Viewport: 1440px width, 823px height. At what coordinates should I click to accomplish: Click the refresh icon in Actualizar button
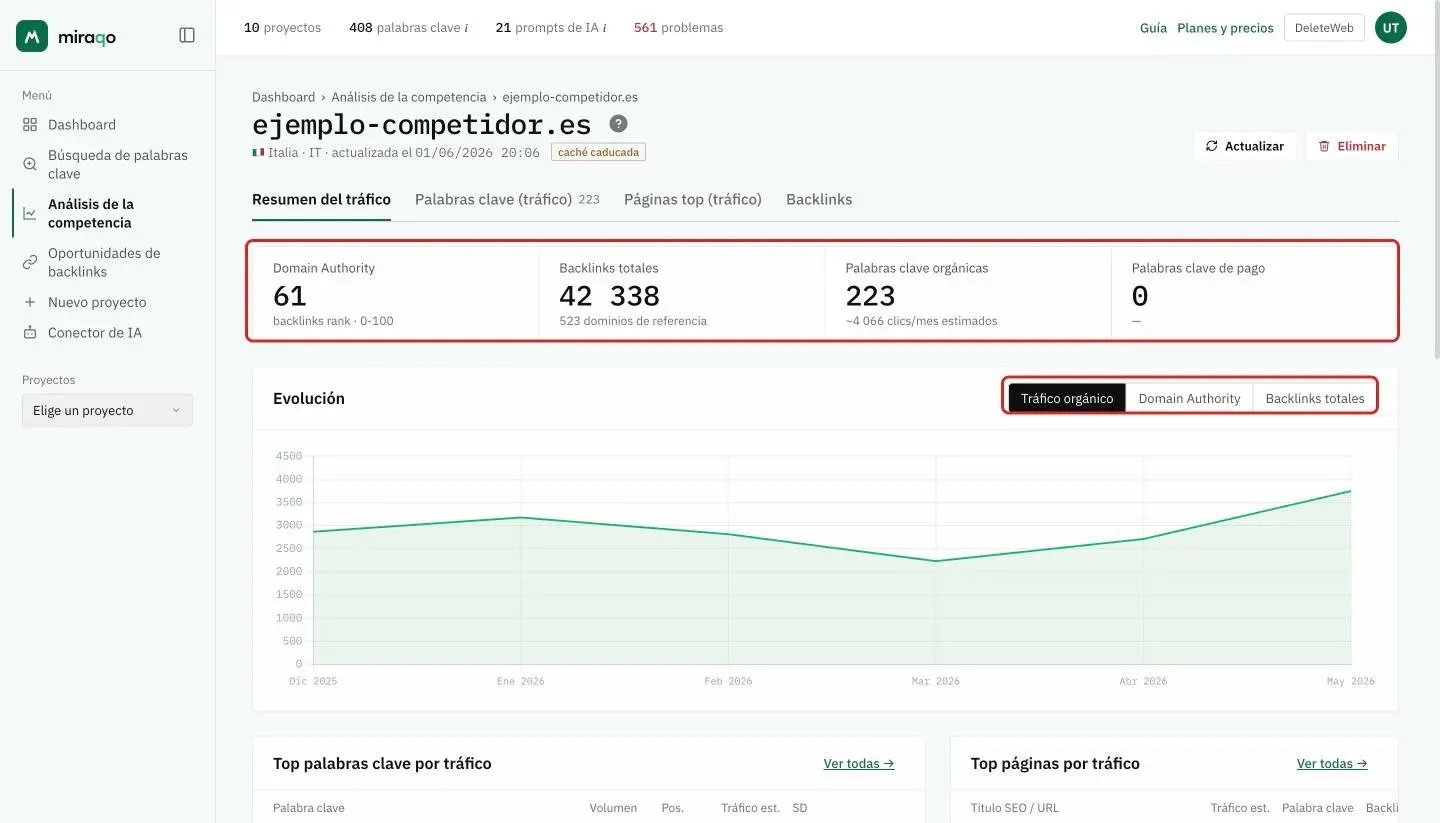1212,146
